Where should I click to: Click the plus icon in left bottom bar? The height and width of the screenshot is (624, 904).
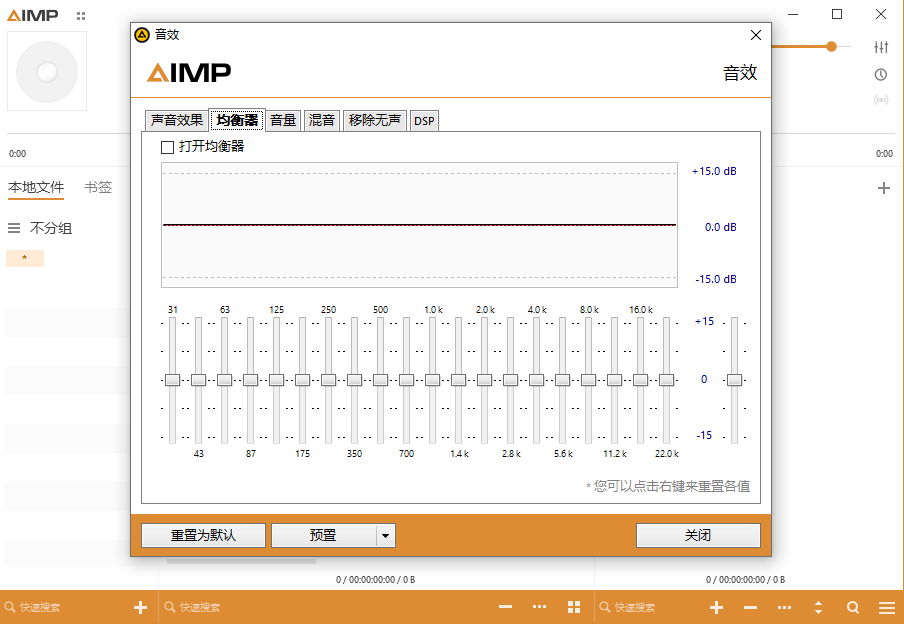click(140, 607)
